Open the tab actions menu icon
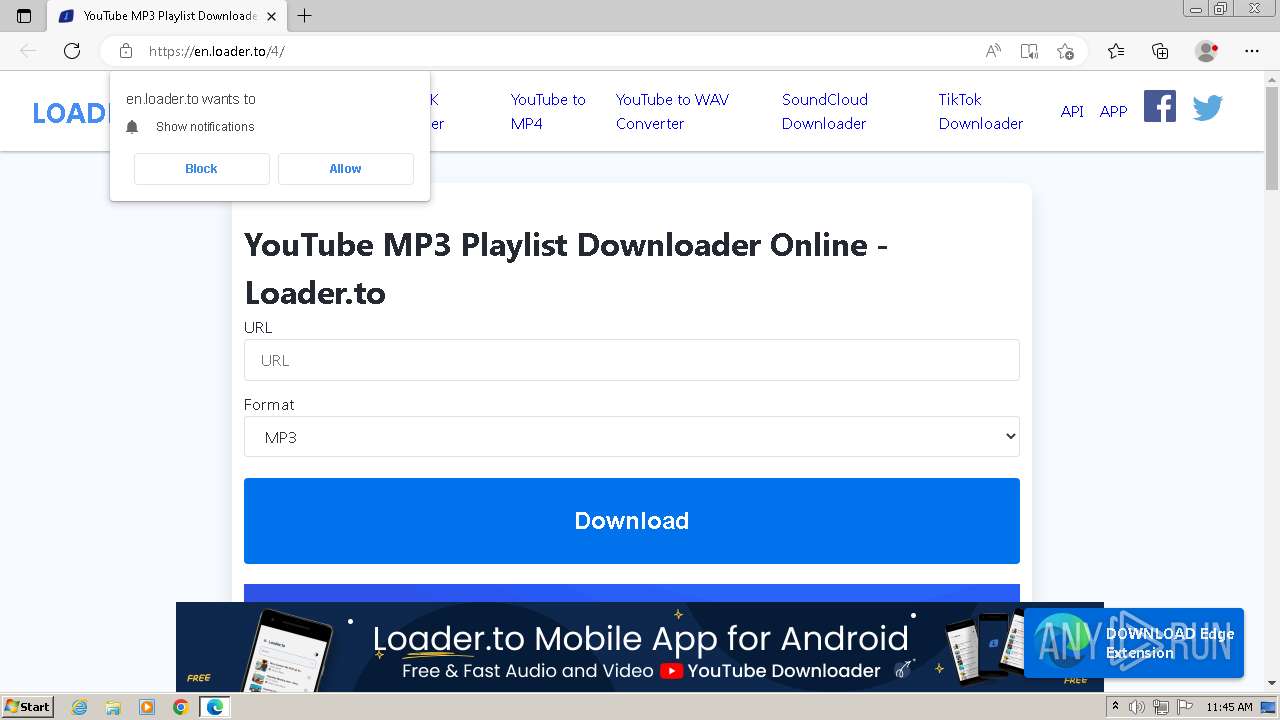Screen dimensions: 1280x720 tap(24, 15)
